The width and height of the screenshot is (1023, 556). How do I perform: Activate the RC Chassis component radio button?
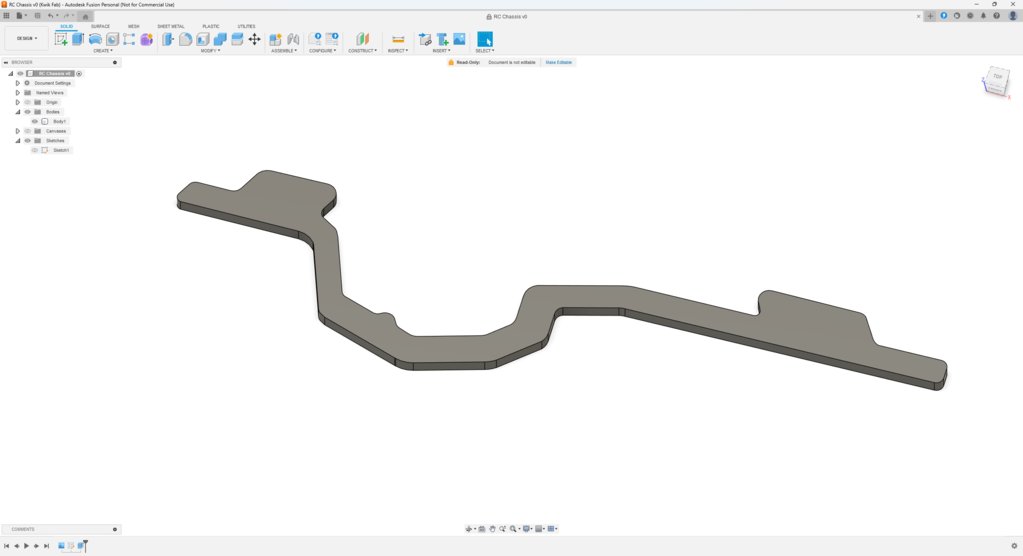tap(79, 74)
